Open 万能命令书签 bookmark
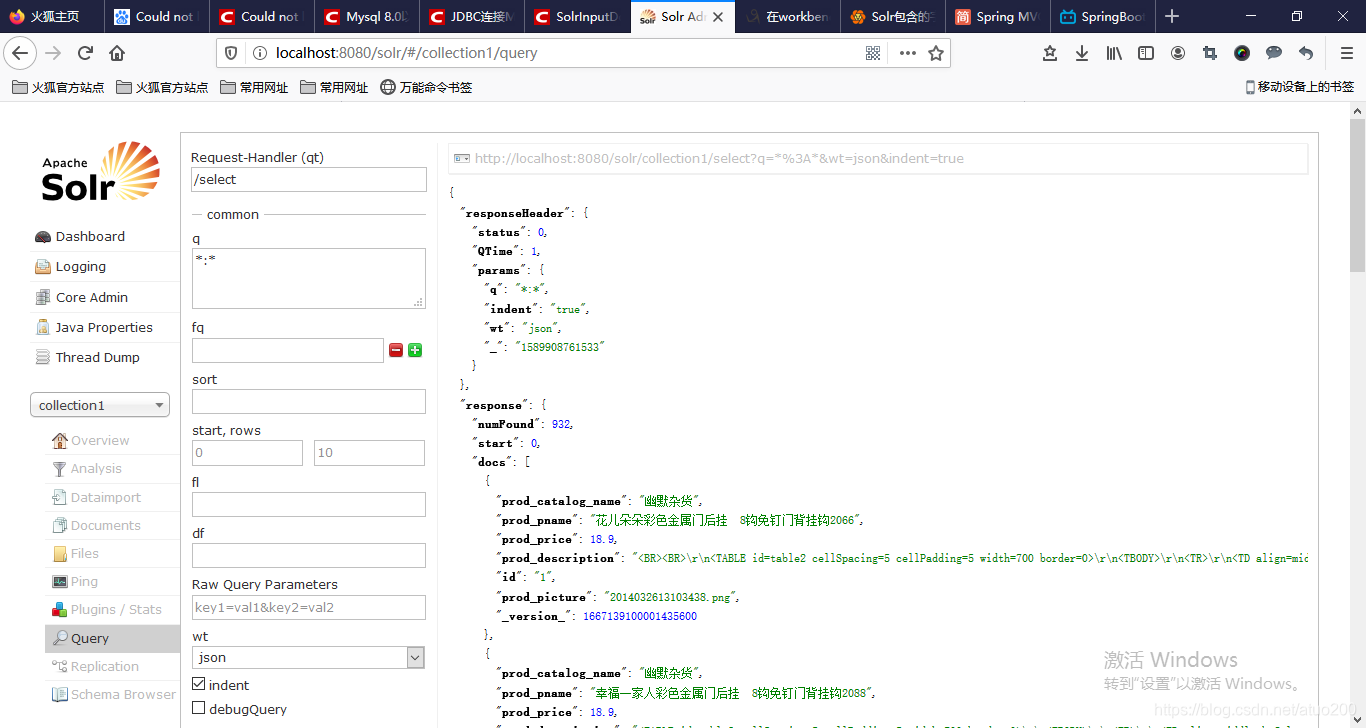The image size is (1366, 728). click(426, 87)
